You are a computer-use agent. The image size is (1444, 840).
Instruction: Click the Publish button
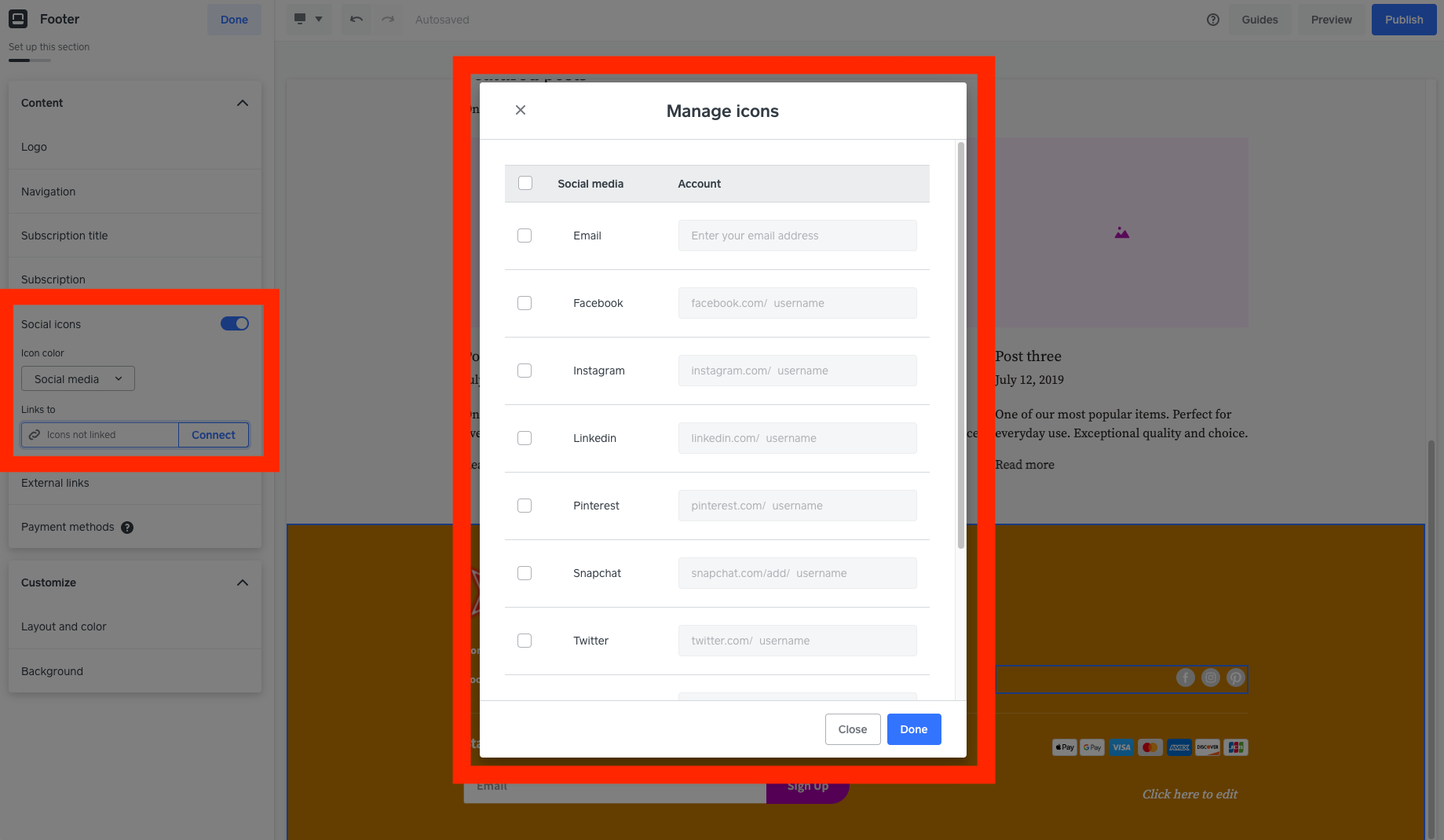coord(1404,20)
